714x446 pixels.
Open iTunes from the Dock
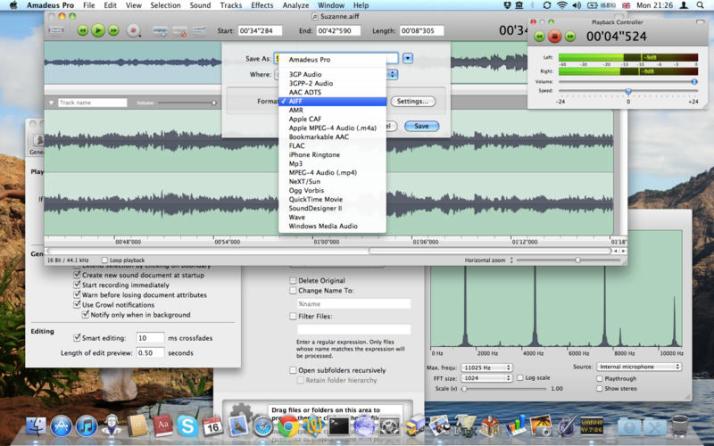pyautogui.click(x=86, y=426)
